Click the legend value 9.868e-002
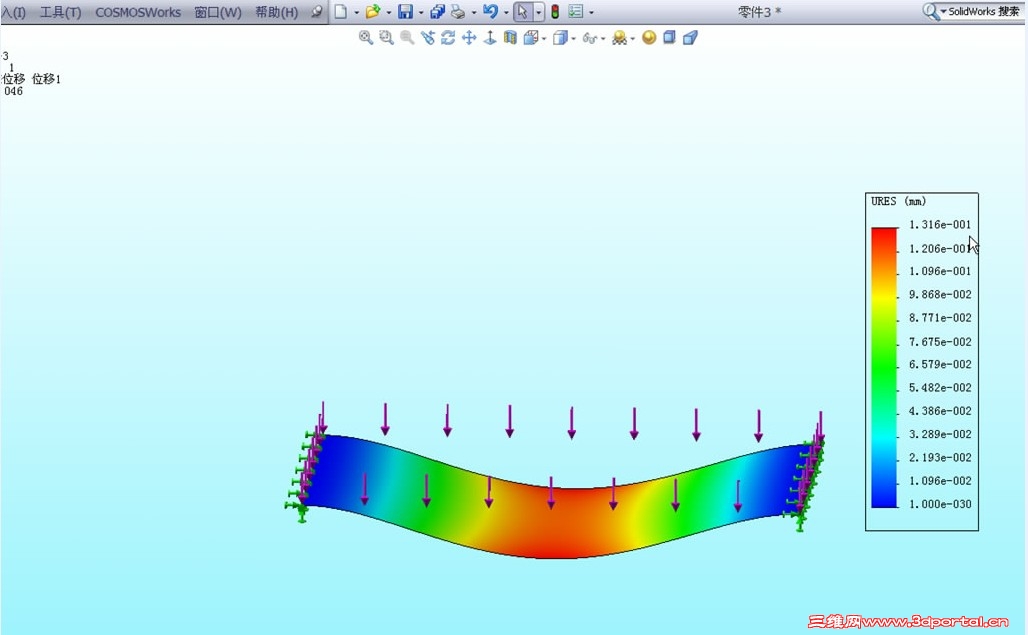 click(x=939, y=295)
